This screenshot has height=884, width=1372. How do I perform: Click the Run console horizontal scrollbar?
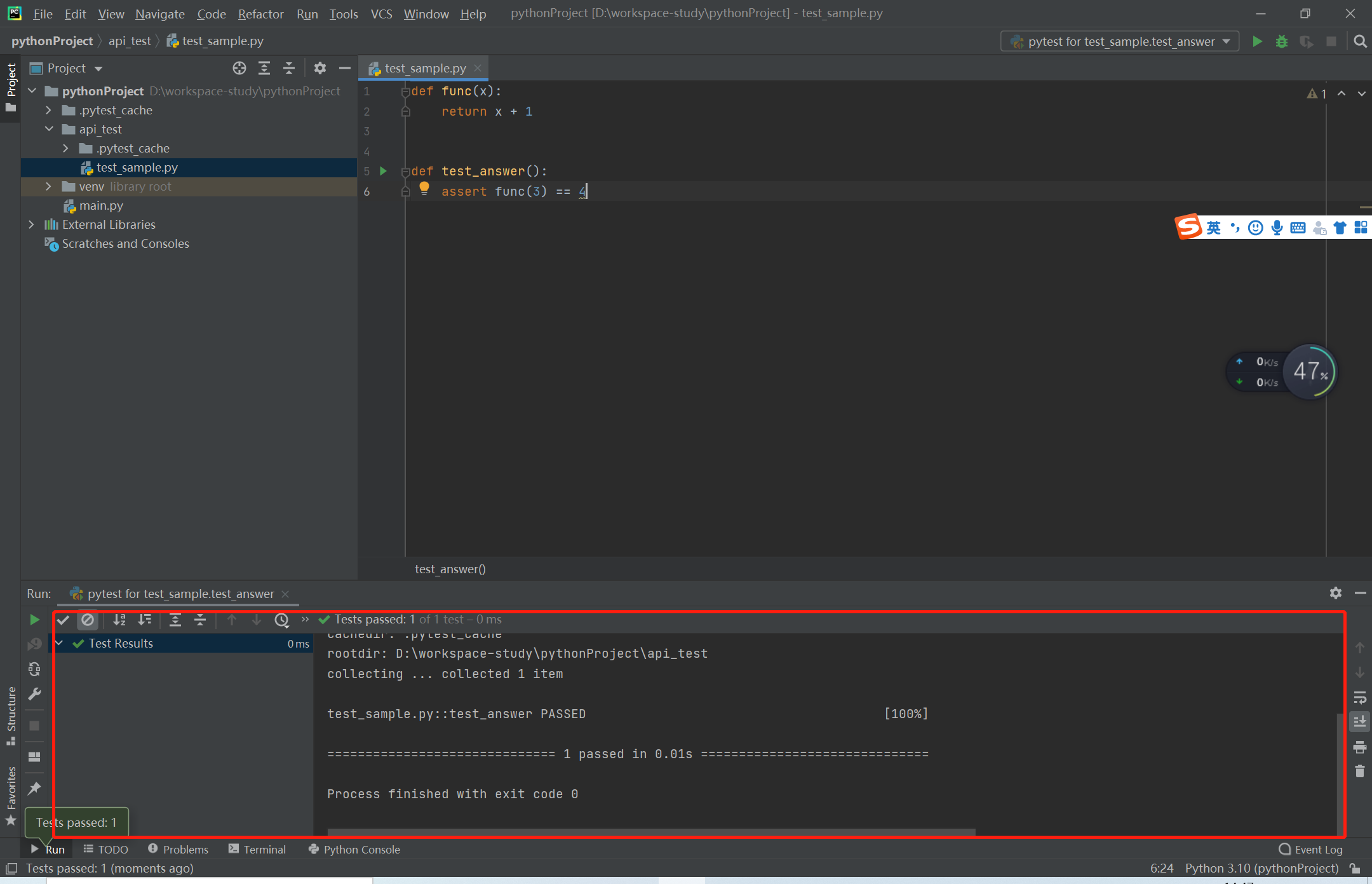[651, 831]
